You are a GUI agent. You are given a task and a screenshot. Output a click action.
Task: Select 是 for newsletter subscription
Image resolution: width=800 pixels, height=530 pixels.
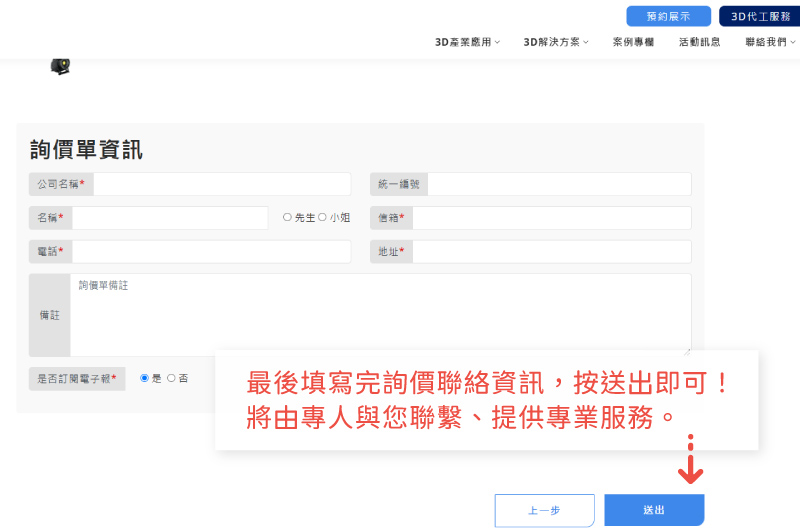pos(145,378)
